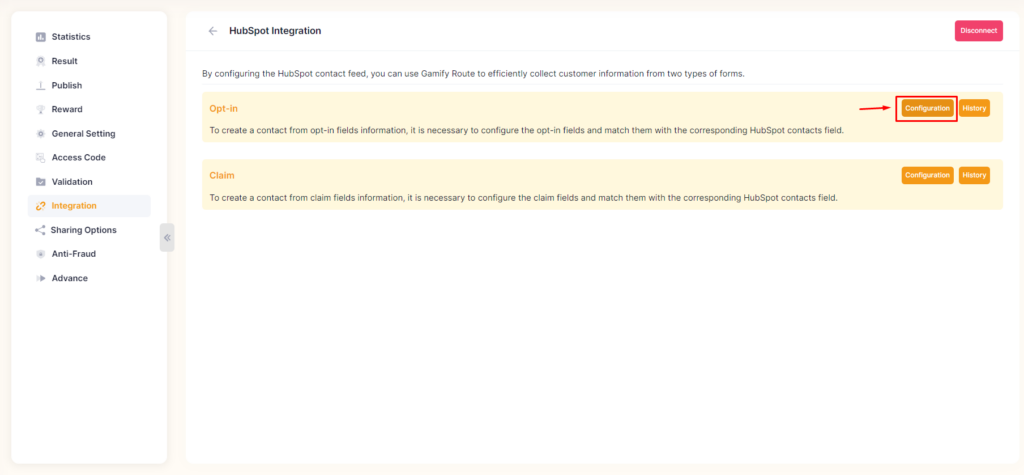Click the red Disconnect button

tap(978, 31)
